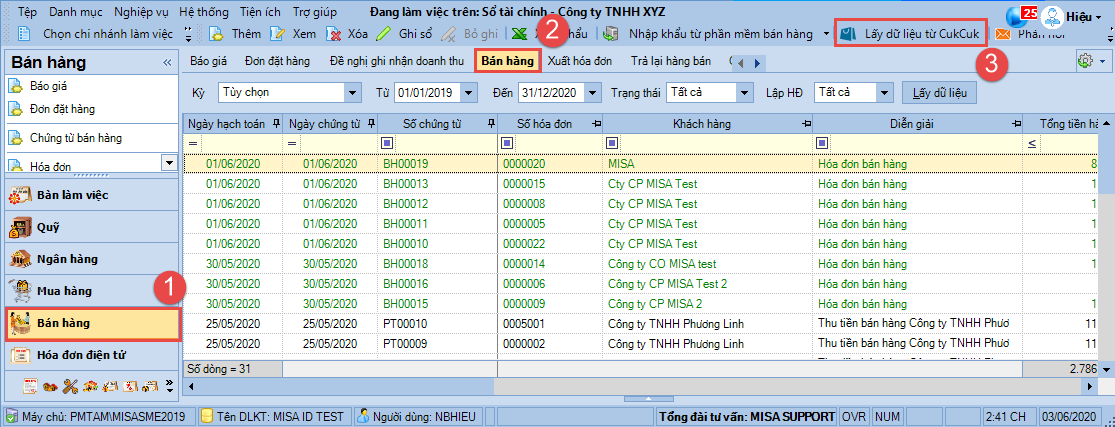Click the Lấy dữ liệu button
Viewport: 1115px width, 427px height.
pyautogui.click(x=940, y=93)
